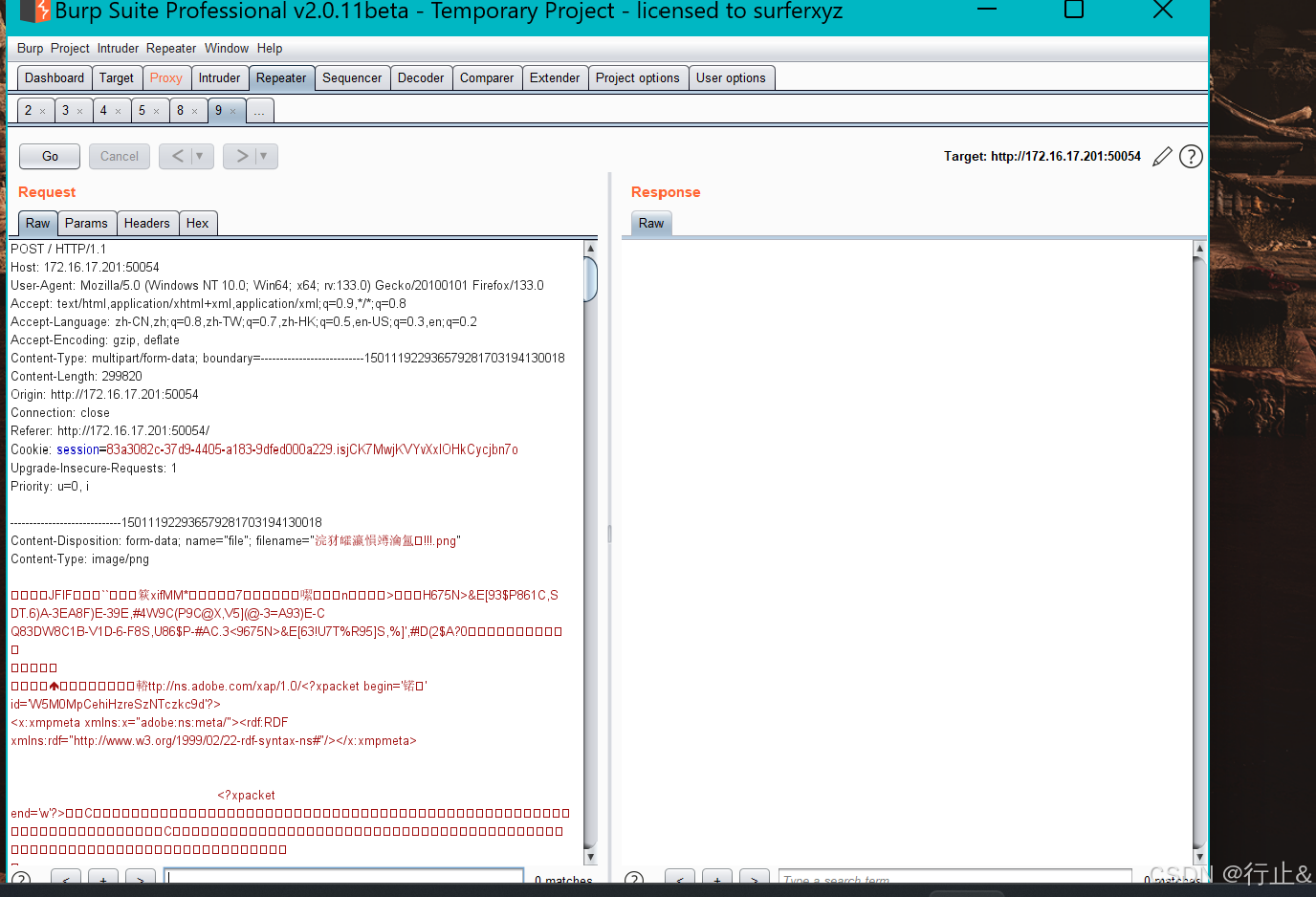Close Repeater tab 3 using its x
This screenshot has height=897, width=1316.
pyautogui.click(x=79, y=111)
